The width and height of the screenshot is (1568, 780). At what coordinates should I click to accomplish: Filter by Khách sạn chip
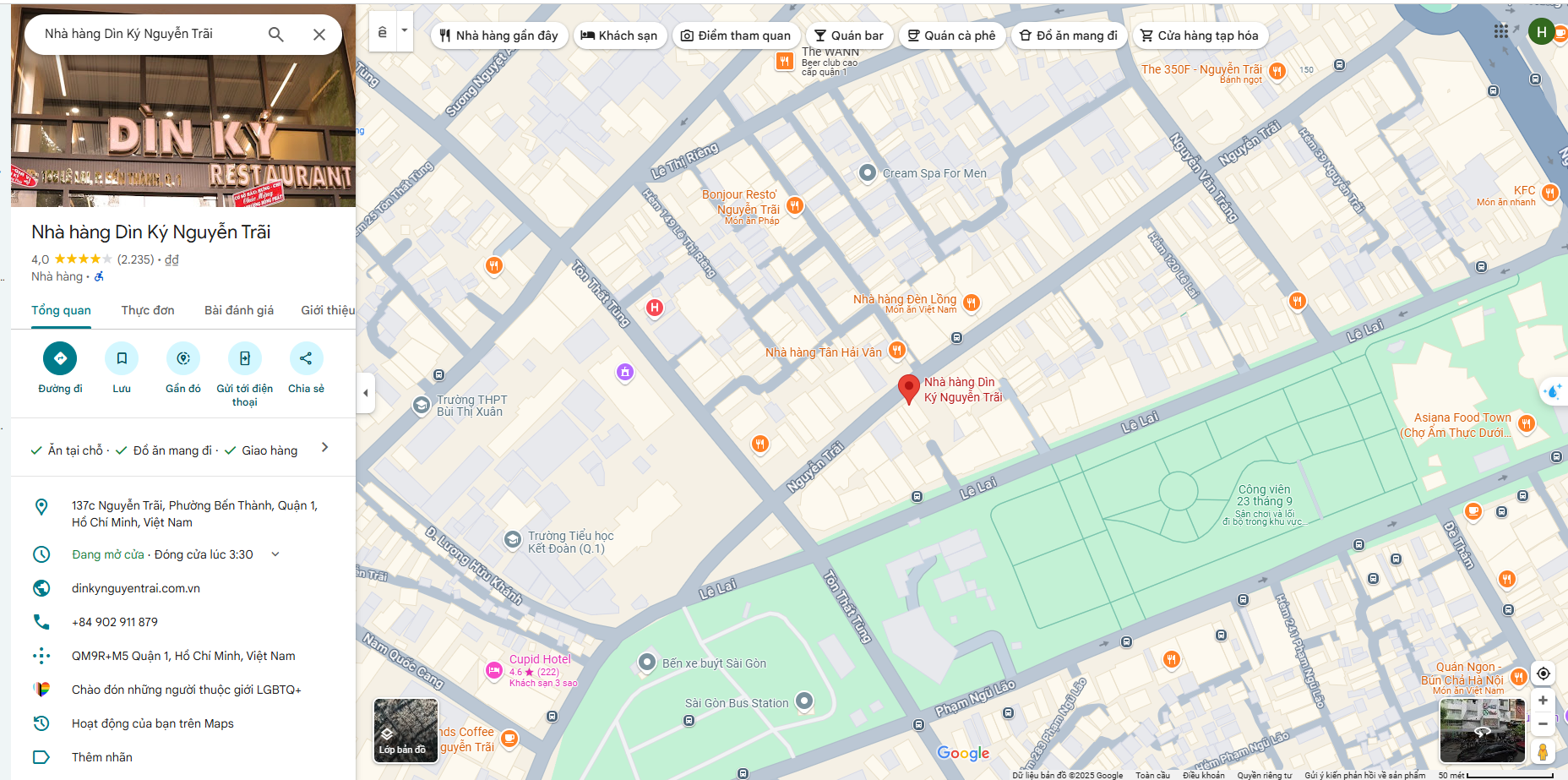coord(618,35)
